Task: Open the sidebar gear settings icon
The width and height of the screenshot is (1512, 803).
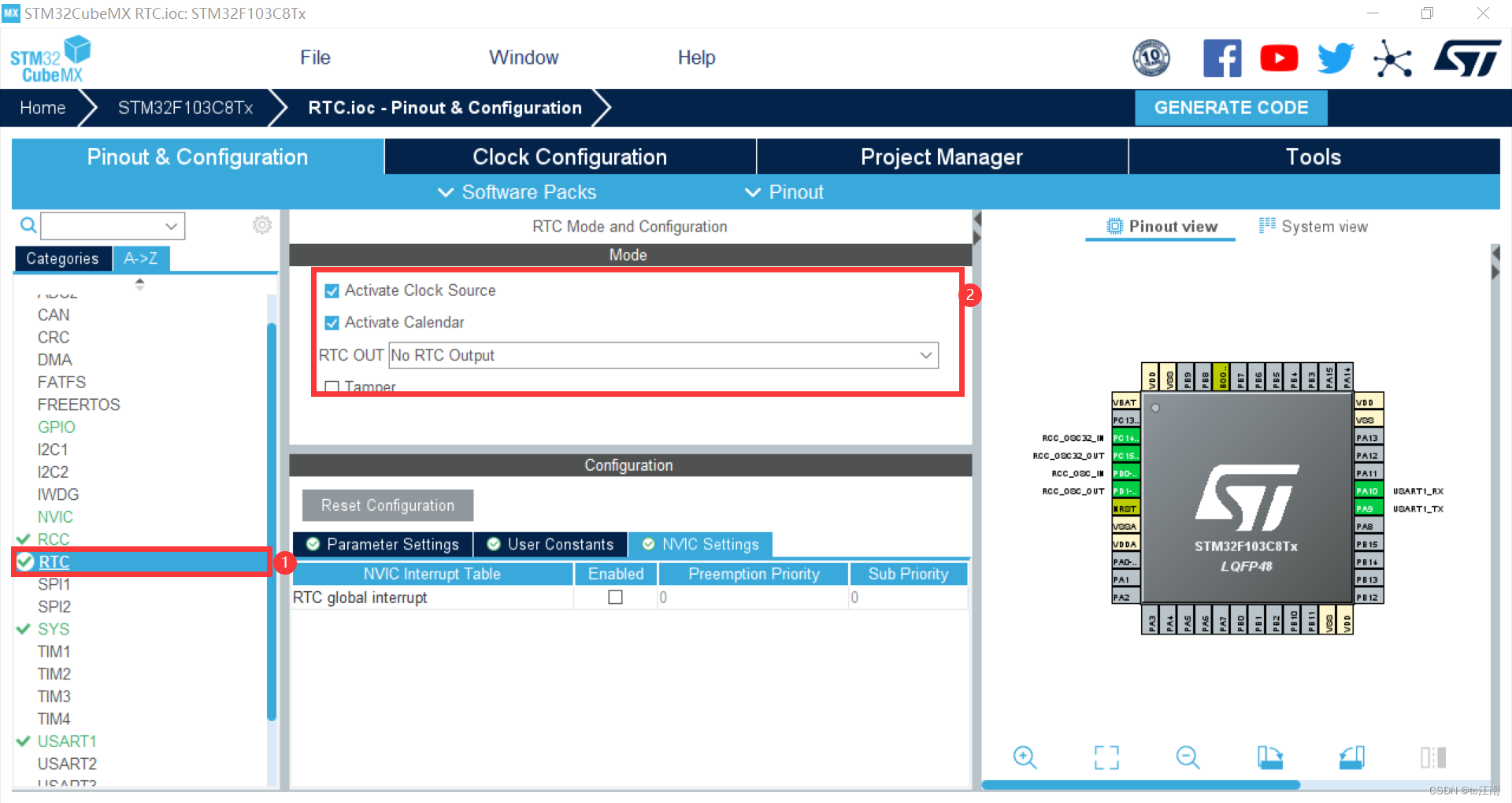Action: [x=262, y=225]
